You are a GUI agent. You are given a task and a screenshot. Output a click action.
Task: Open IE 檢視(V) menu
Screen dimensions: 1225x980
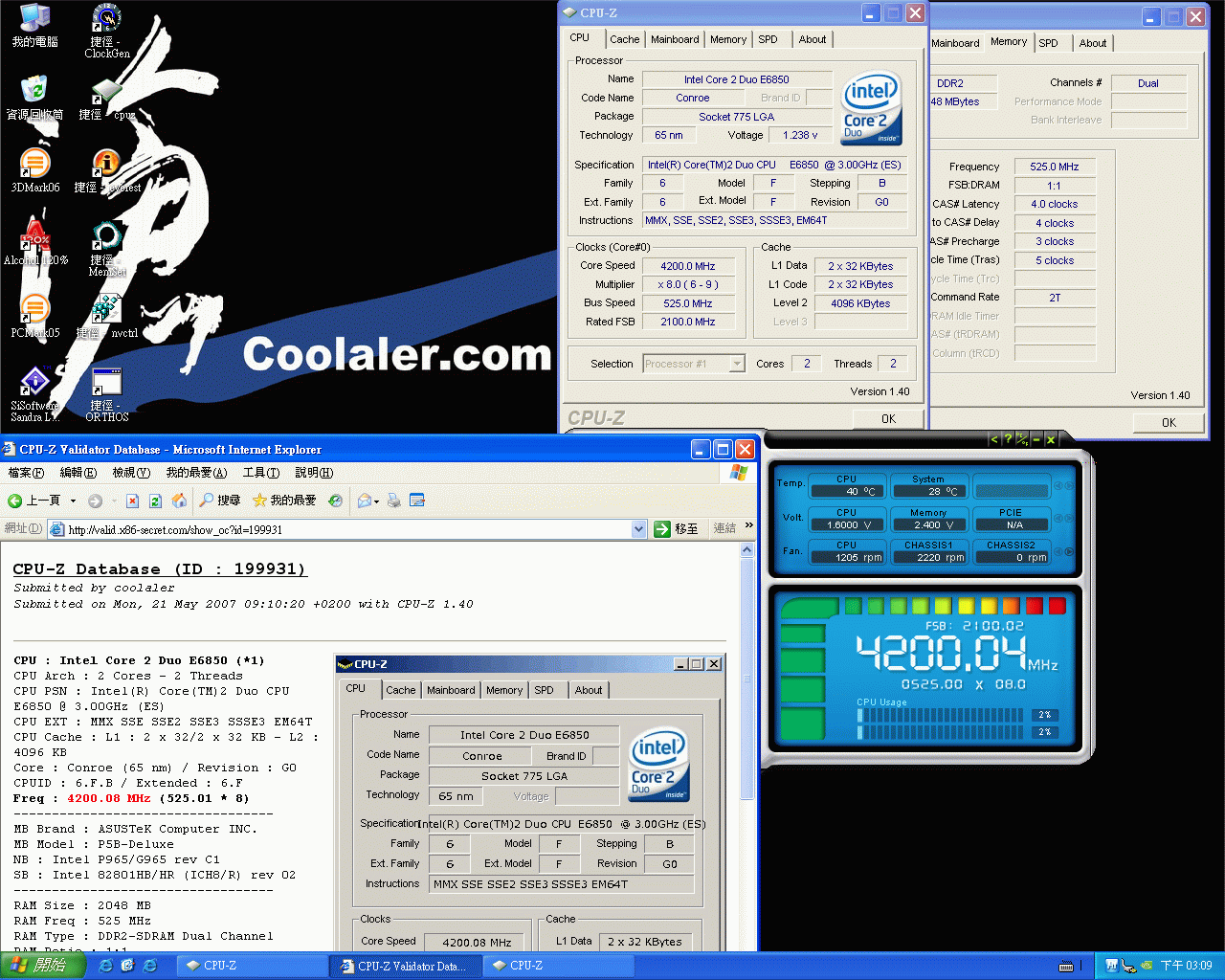pos(131,473)
